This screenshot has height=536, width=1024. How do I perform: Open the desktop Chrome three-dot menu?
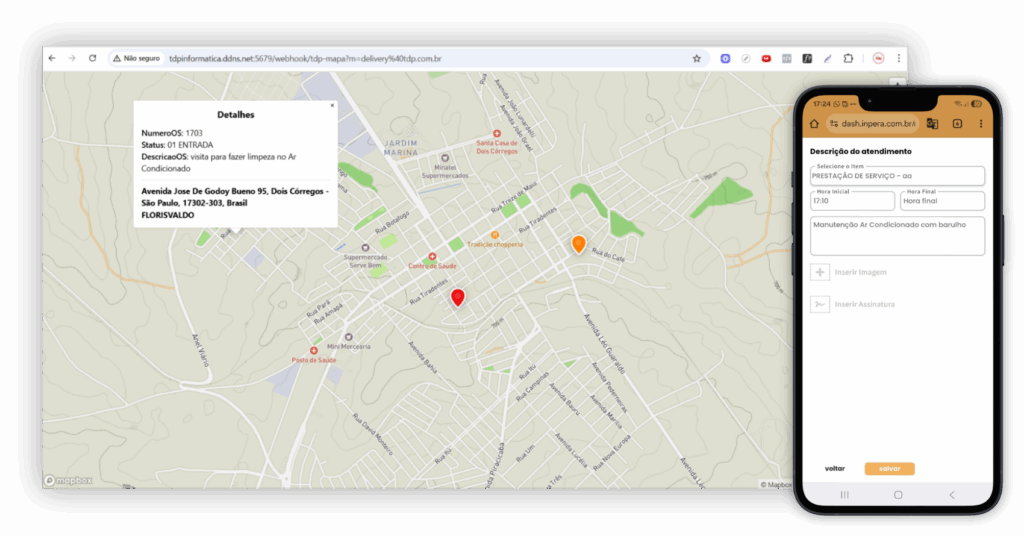click(x=898, y=59)
